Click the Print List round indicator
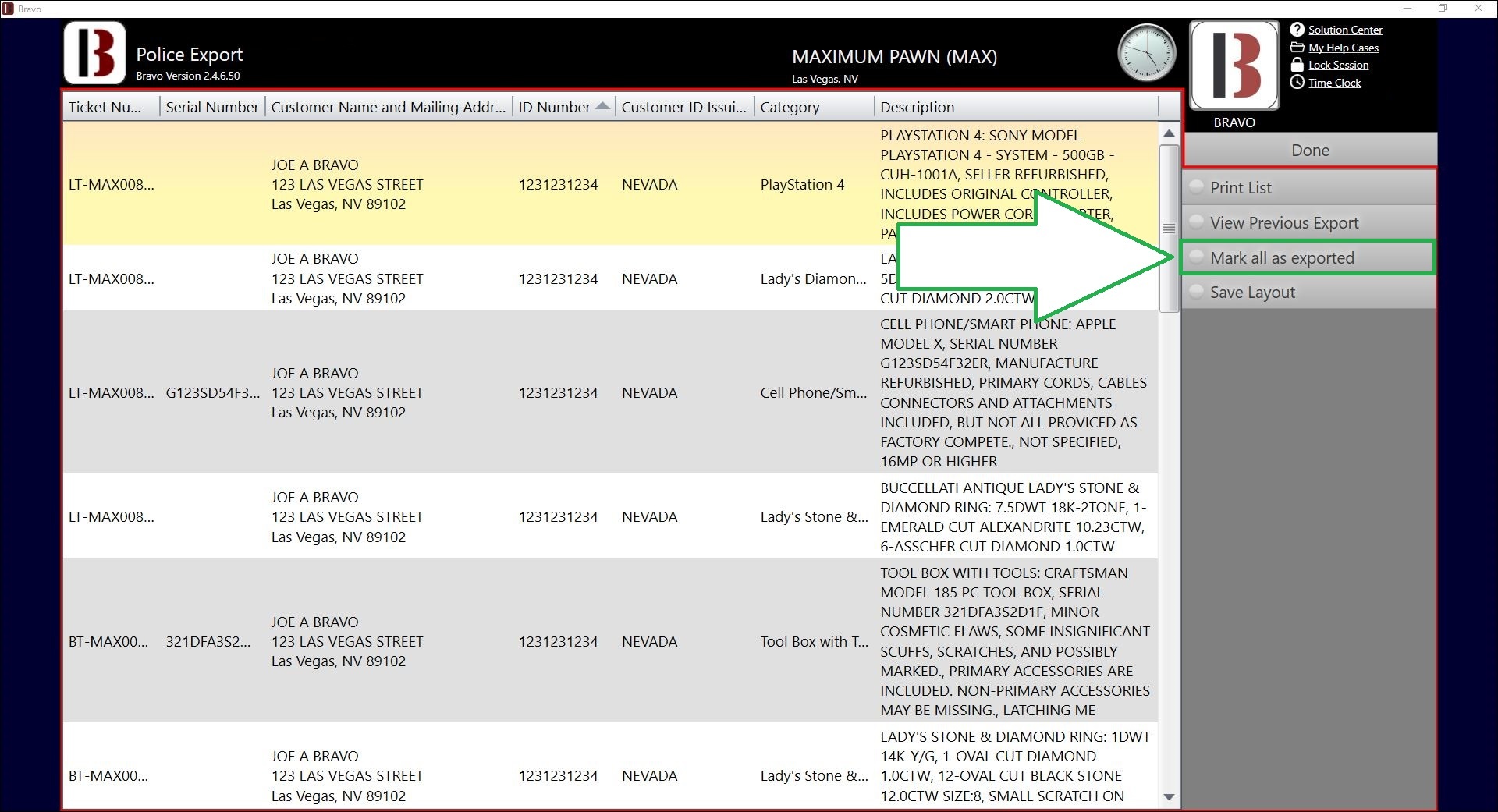This screenshot has height=812, width=1498. (x=1196, y=187)
